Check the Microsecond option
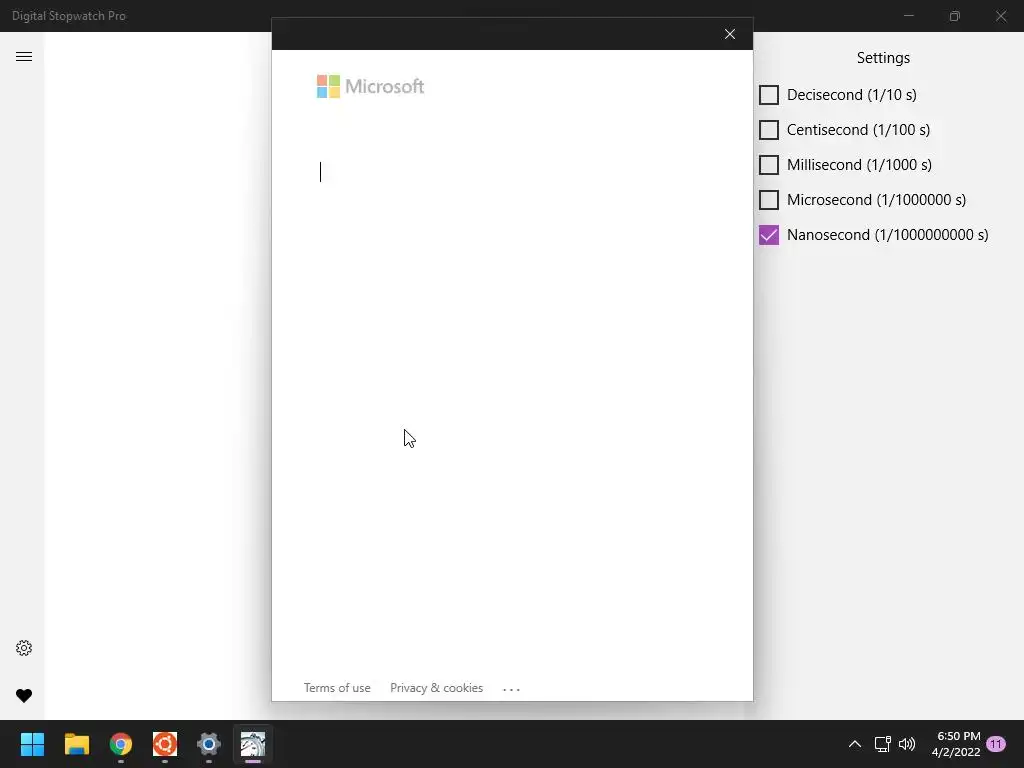This screenshot has width=1024, height=768. tap(769, 200)
